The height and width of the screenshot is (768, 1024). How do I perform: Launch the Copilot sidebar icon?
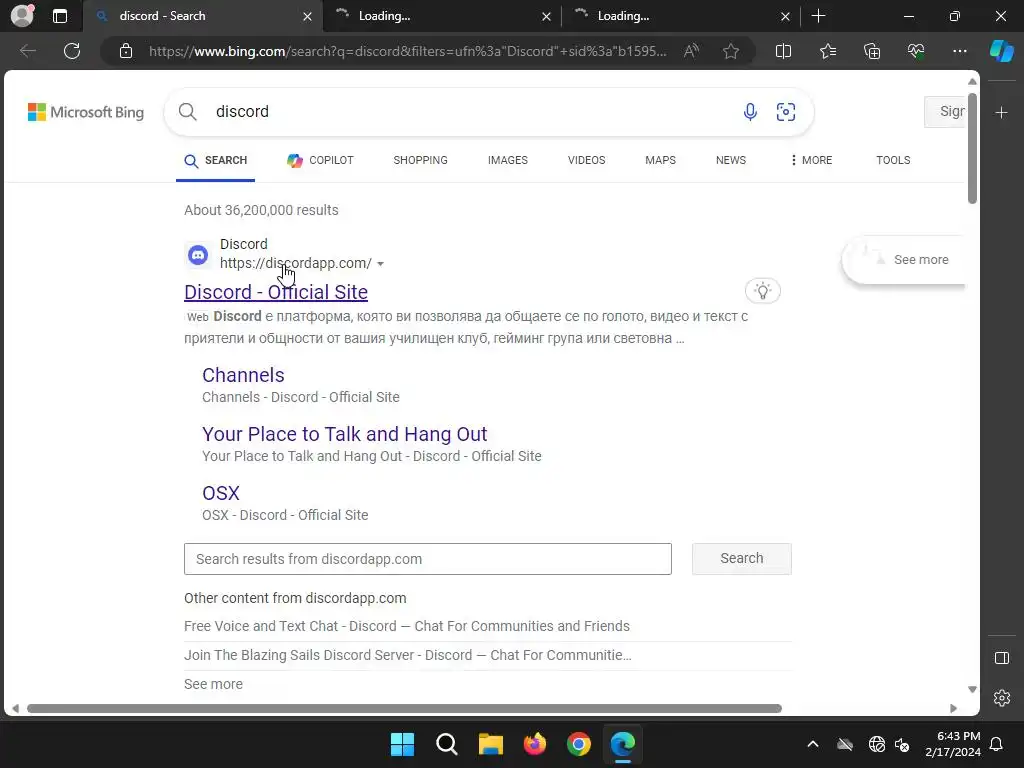click(1002, 51)
